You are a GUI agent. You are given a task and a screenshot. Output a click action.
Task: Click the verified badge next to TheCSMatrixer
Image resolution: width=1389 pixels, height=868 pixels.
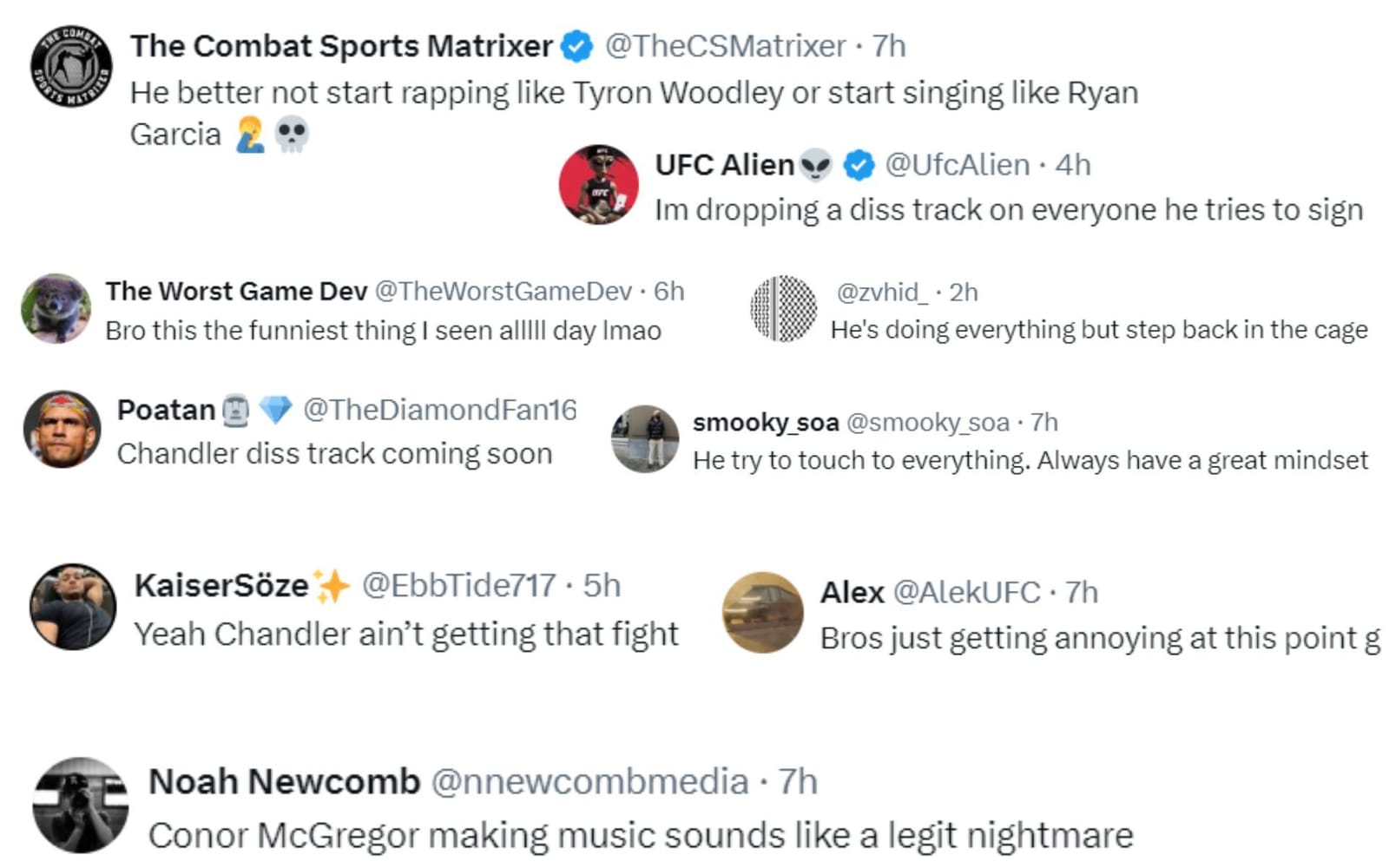tap(574, 47)
